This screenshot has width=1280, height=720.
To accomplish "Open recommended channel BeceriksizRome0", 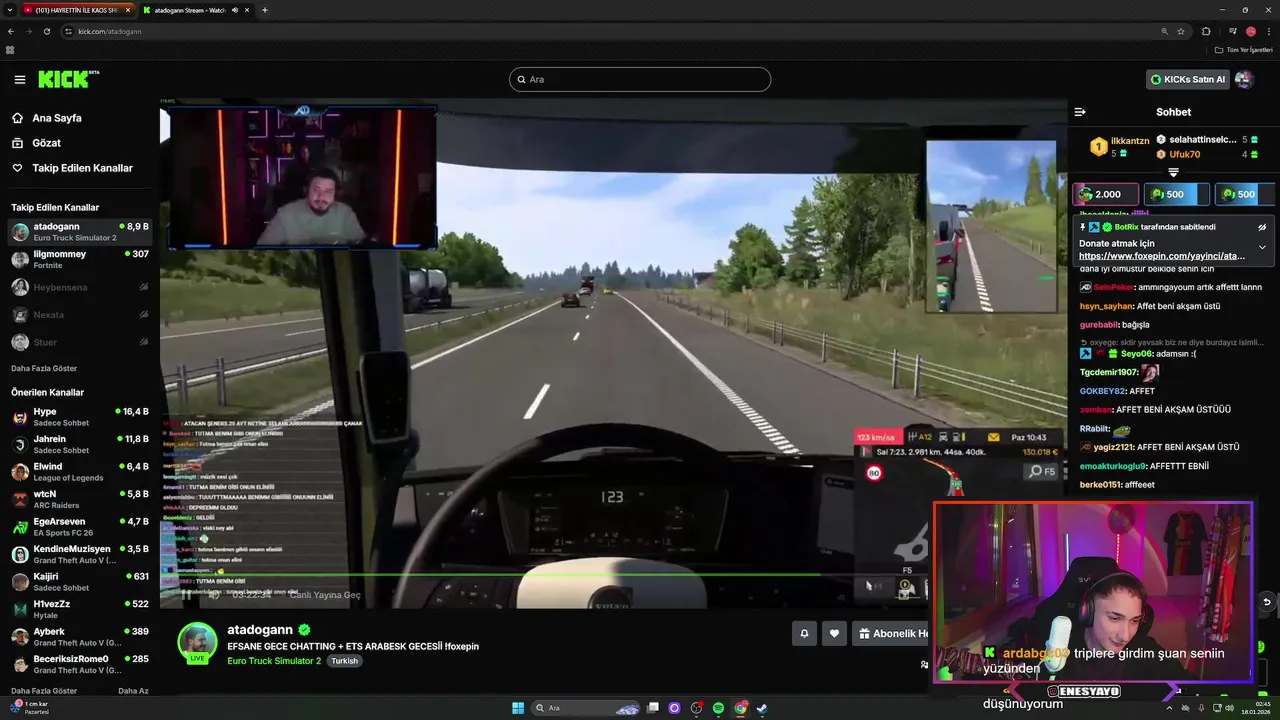I will [80, 664].
